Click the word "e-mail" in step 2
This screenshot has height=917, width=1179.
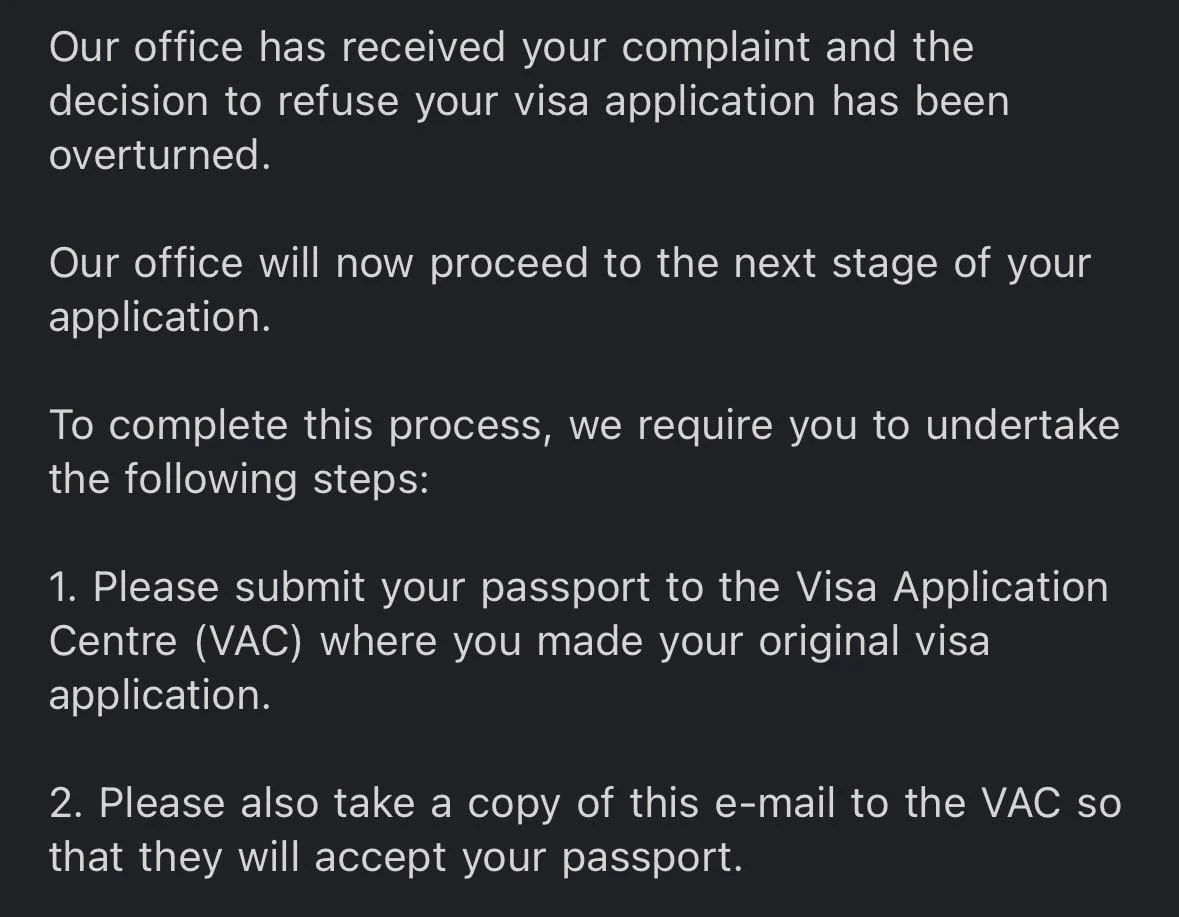click(774, 804)
